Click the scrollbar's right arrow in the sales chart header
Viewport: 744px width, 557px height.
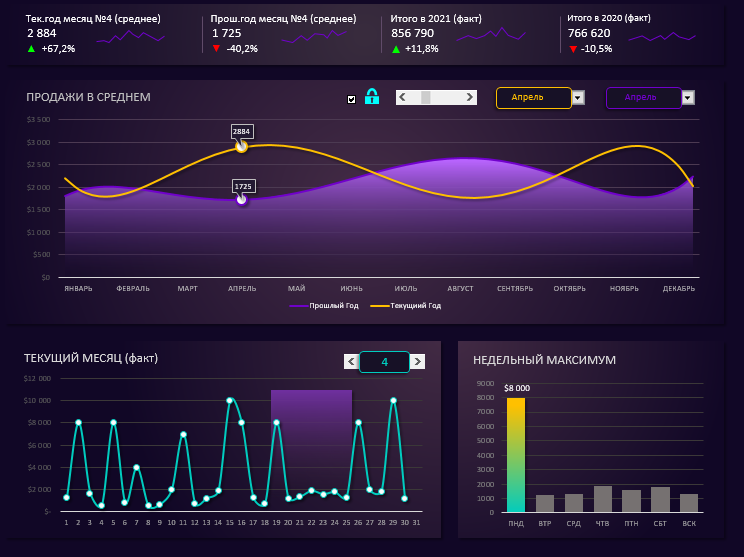click(x=472, y=97)
